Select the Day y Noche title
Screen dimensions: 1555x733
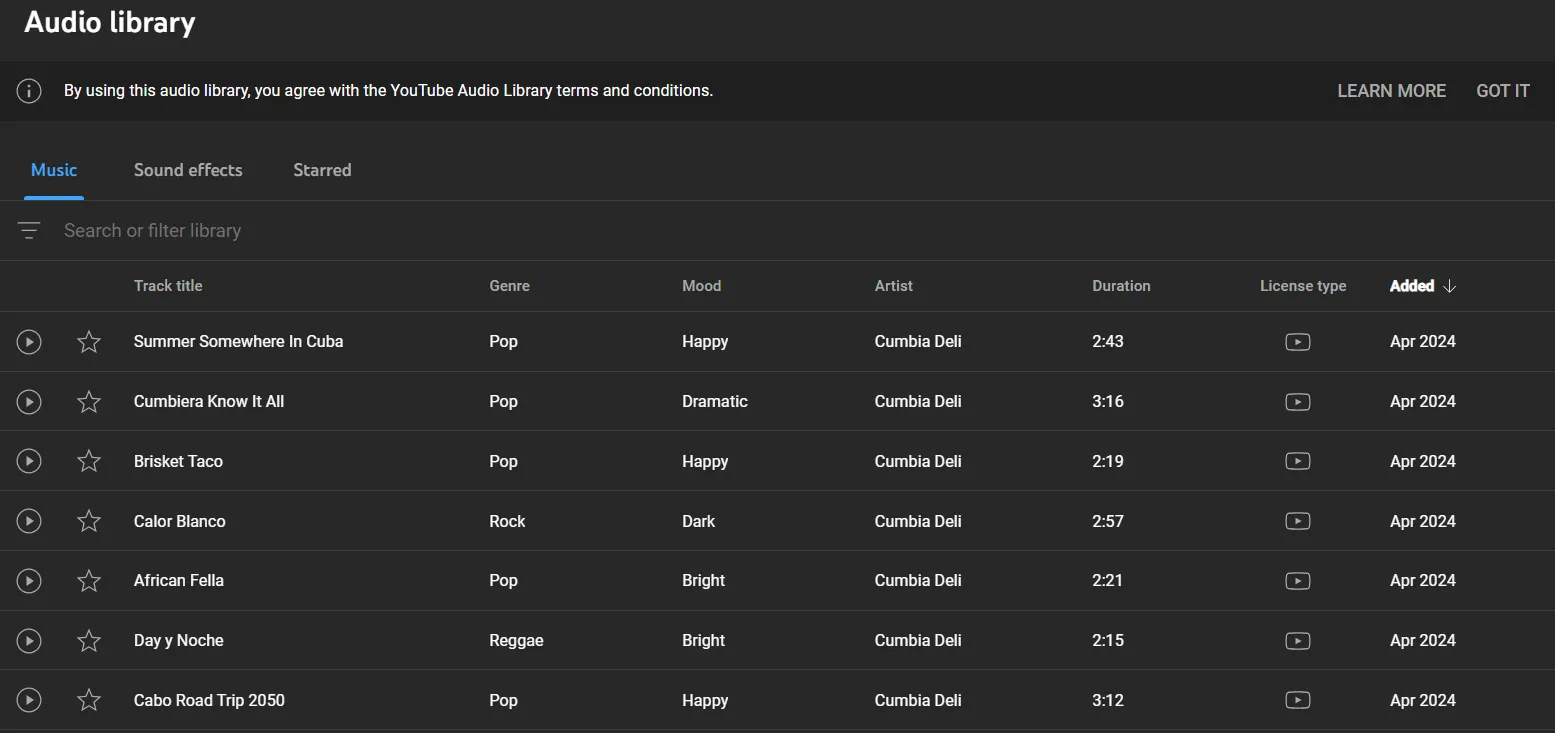(179, 641)
